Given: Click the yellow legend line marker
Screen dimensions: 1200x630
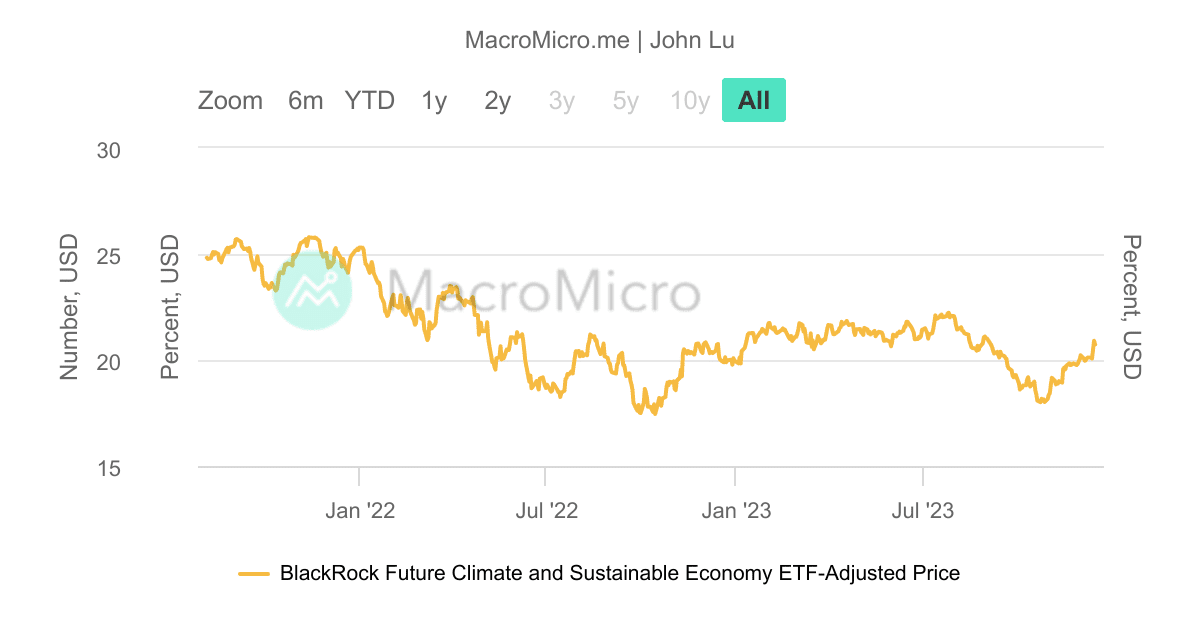Looking at the screenshot, I should point(255,574).
